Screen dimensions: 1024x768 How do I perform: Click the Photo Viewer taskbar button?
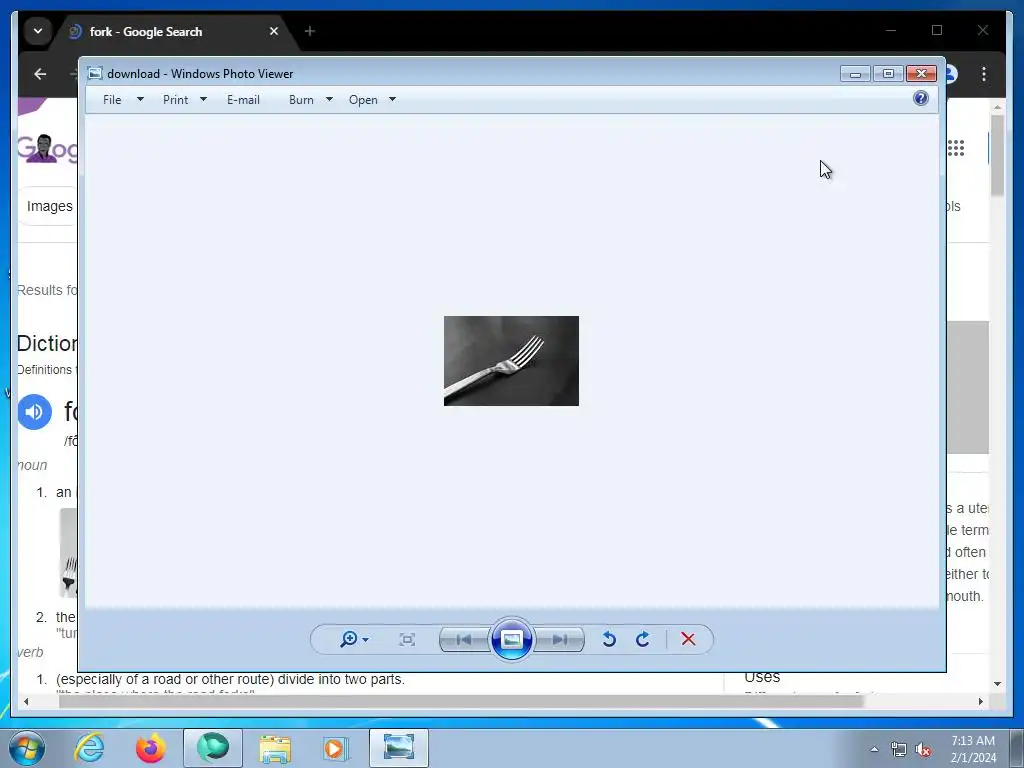pyautogui.click(x=398, y=748)
